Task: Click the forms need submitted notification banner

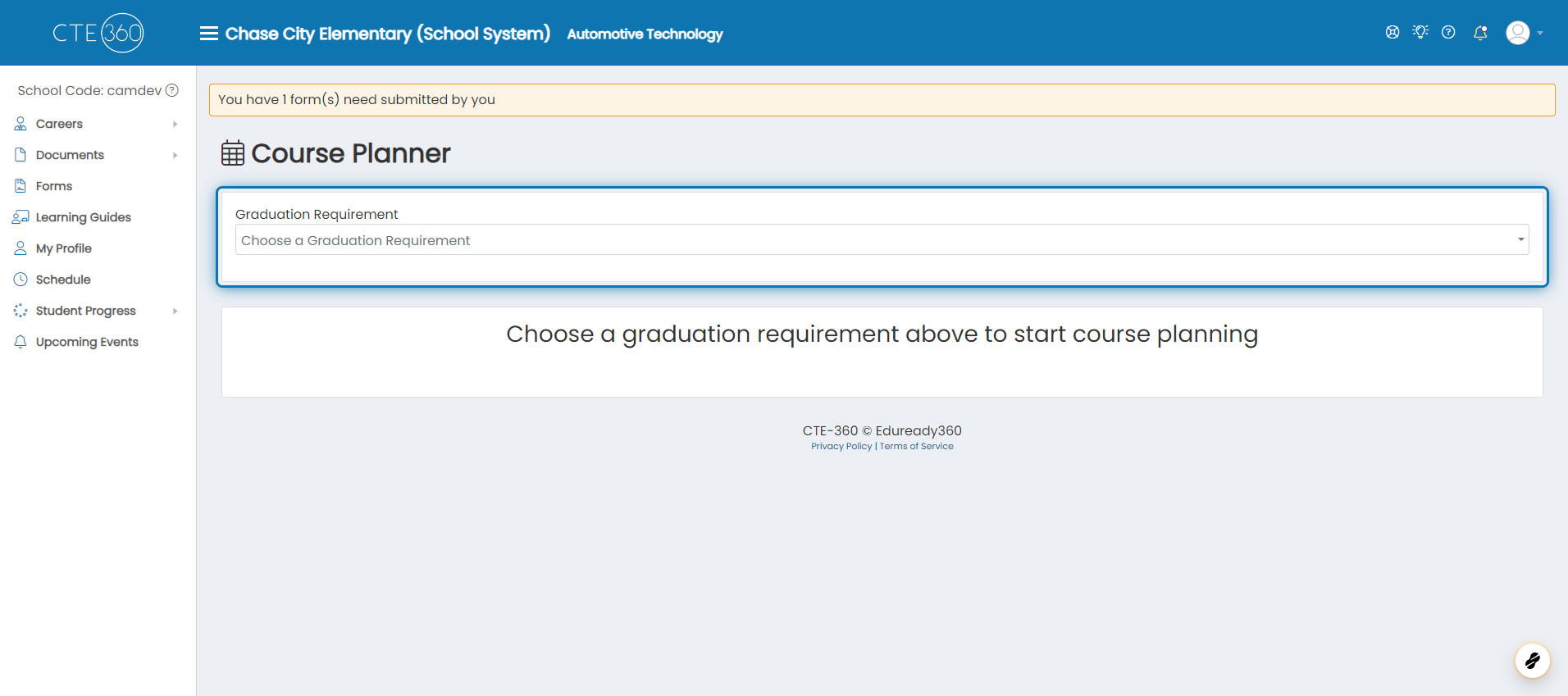Action: [882, 100]
